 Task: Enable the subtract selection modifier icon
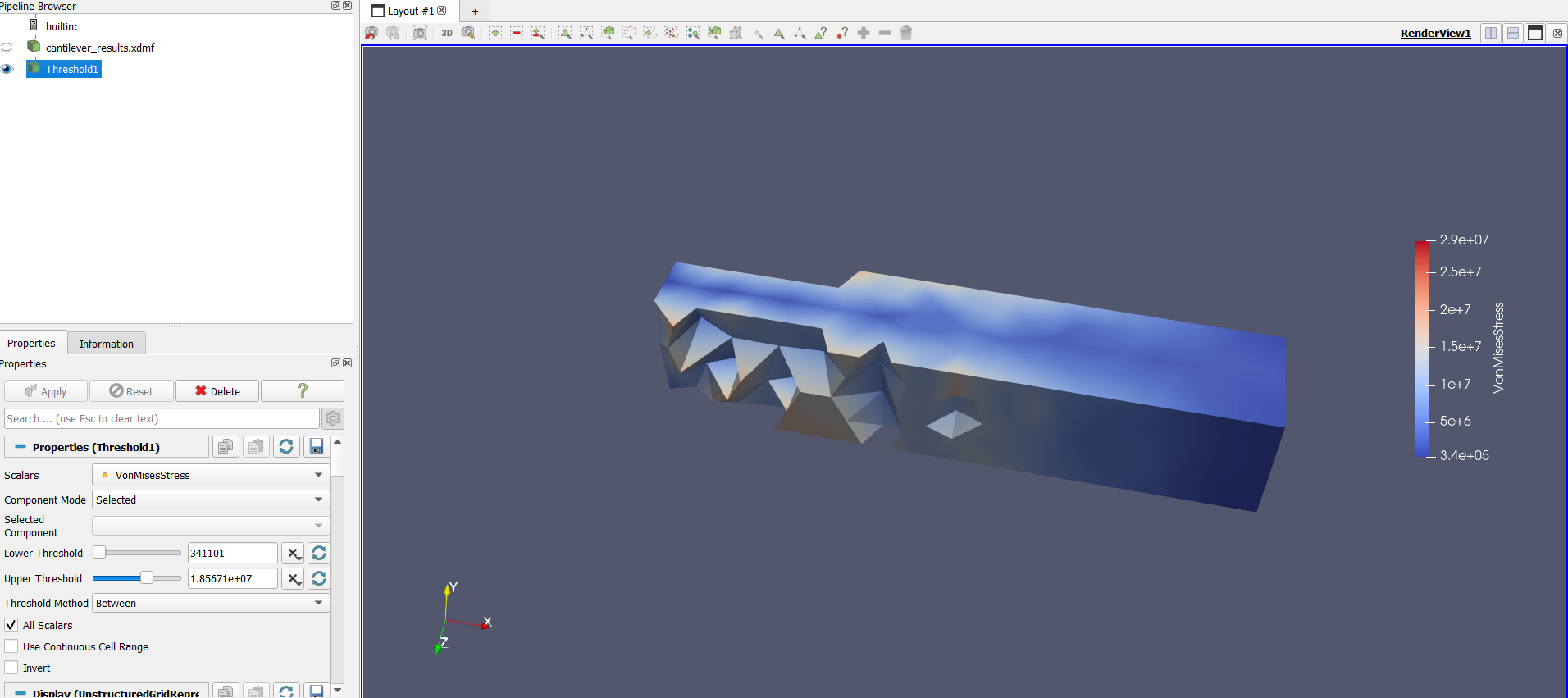[517, 33]
